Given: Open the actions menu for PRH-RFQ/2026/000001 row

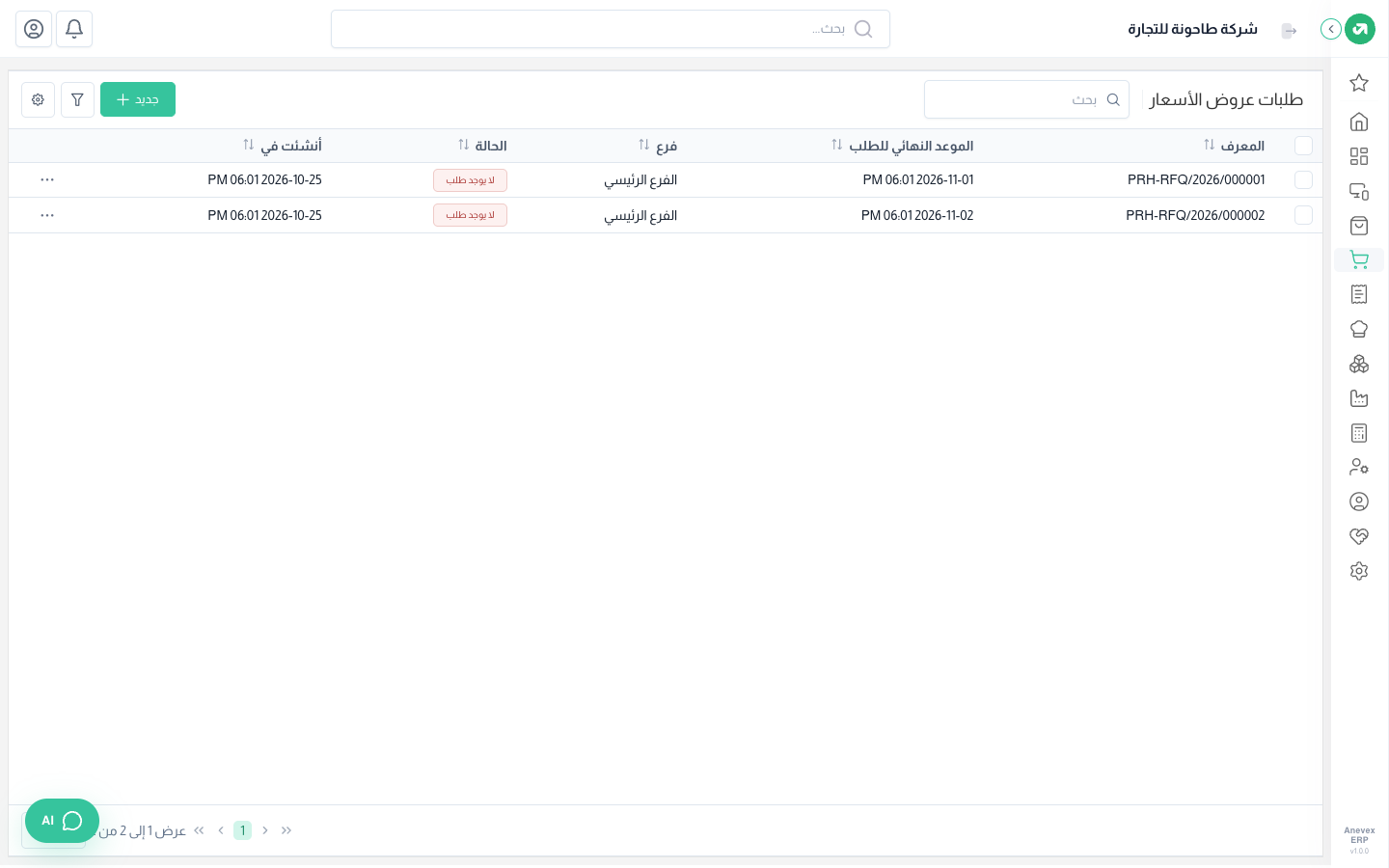Looking at the screenshot, I should coord(47,180).
